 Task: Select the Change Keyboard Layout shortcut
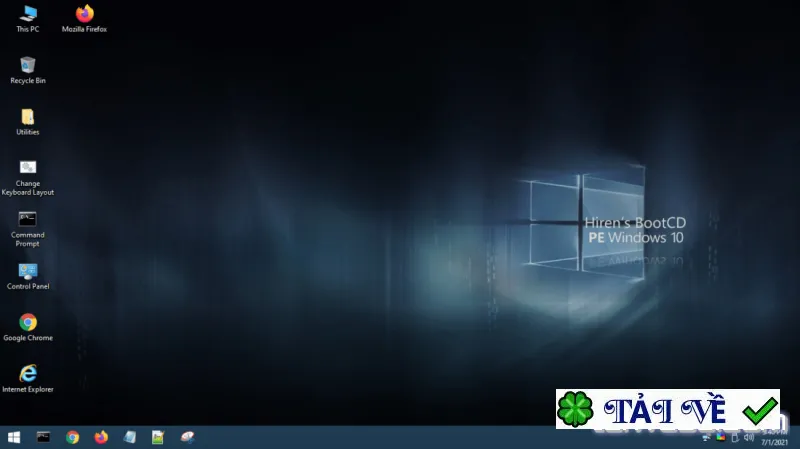pyautogui.click(x=28, y=178)
